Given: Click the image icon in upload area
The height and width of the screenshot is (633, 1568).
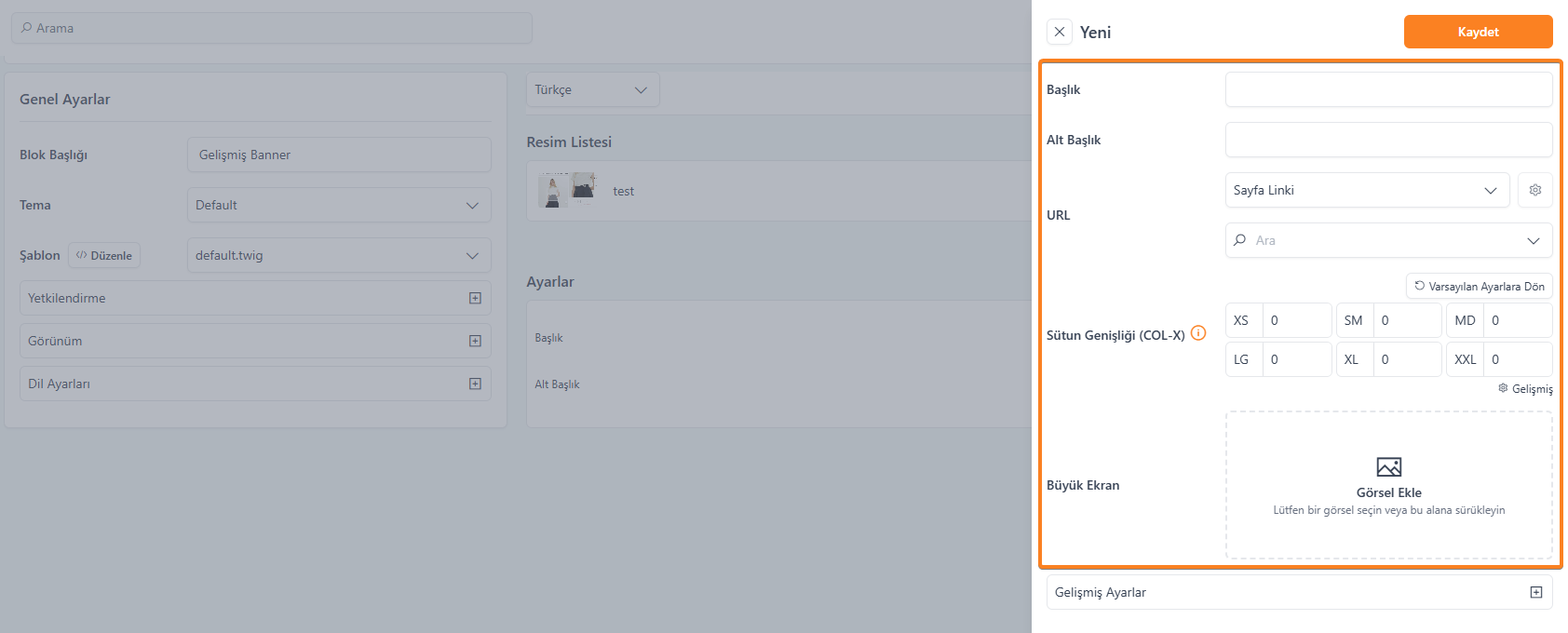Looking at the screenshot, I should pyautogui.click(x=1388, y=466).
